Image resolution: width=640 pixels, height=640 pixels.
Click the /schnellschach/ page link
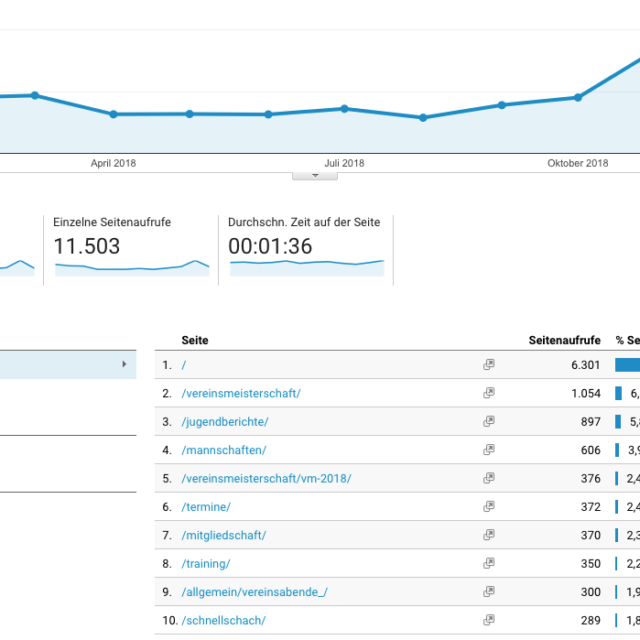click(223, 620)
